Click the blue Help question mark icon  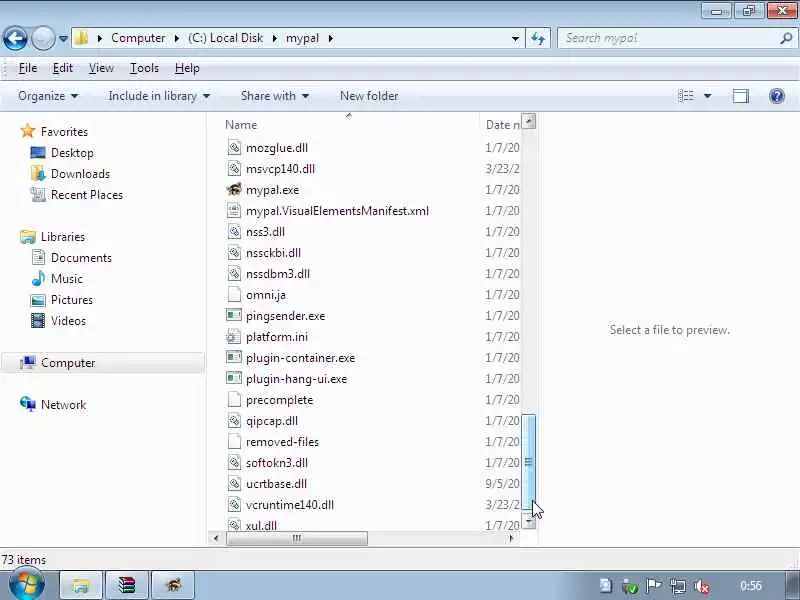(x=777, y=96)
